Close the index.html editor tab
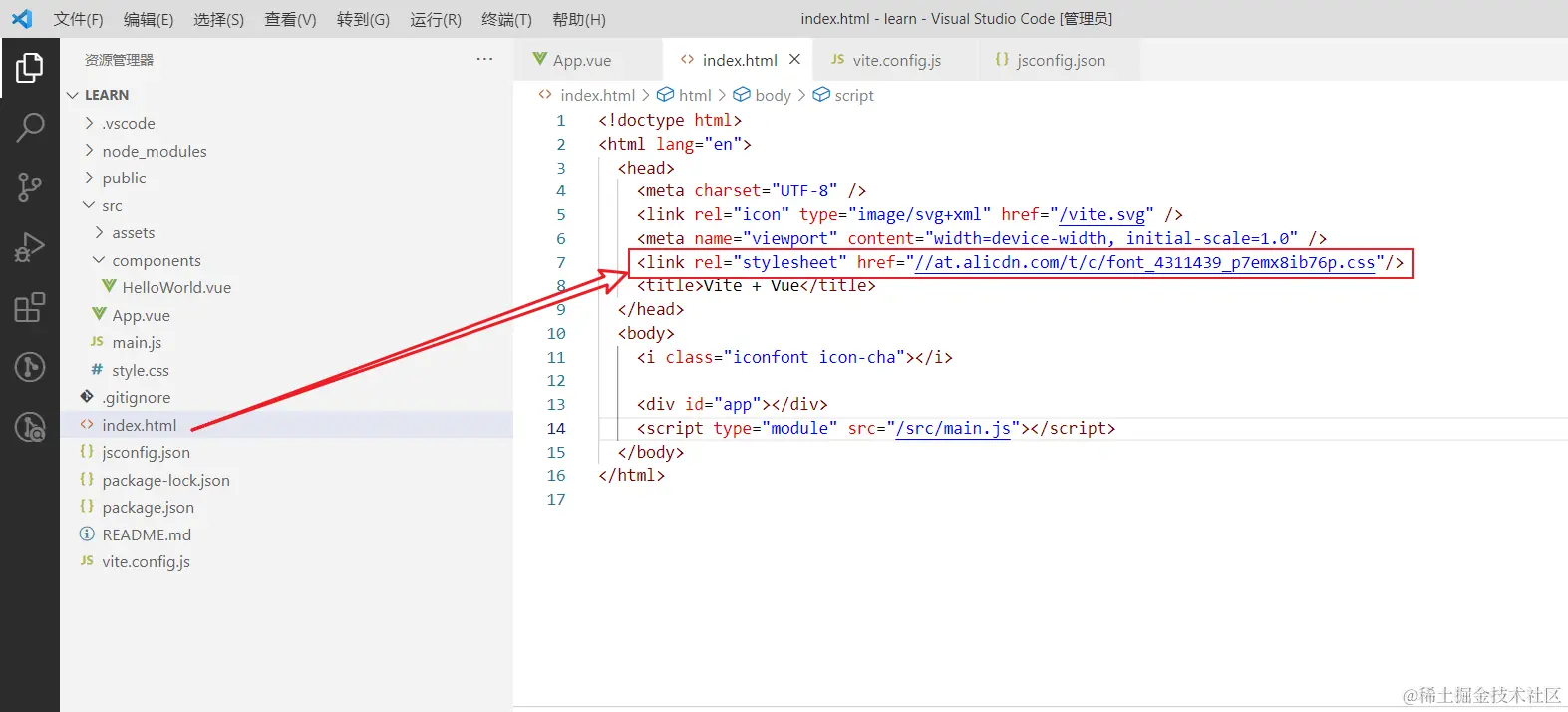 click(x=794, y=60)
